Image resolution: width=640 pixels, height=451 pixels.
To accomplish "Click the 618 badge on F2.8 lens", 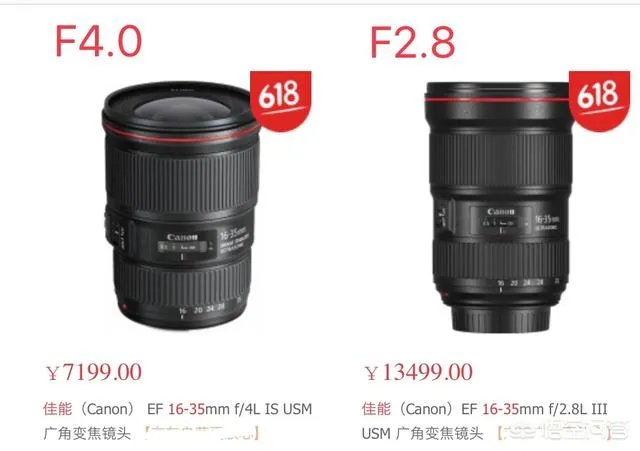I will pyautogui.click(x=599, y=100).
